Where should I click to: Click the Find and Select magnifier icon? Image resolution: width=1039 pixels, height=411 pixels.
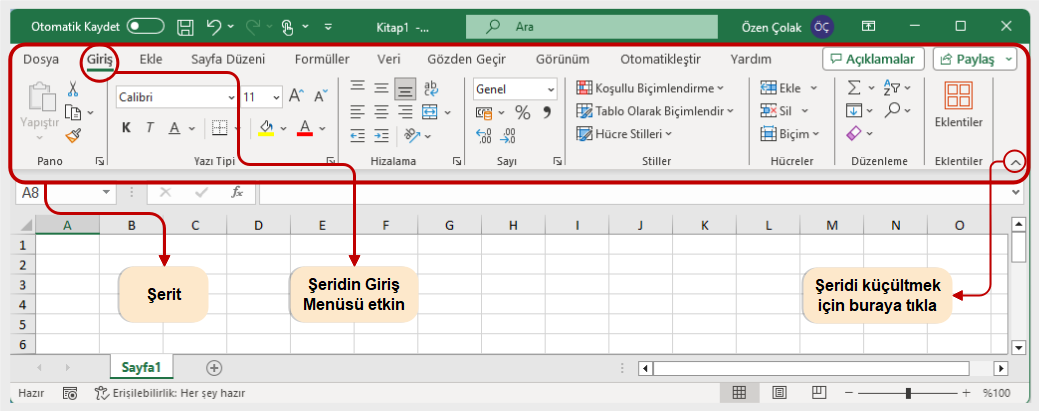point(892,110)
